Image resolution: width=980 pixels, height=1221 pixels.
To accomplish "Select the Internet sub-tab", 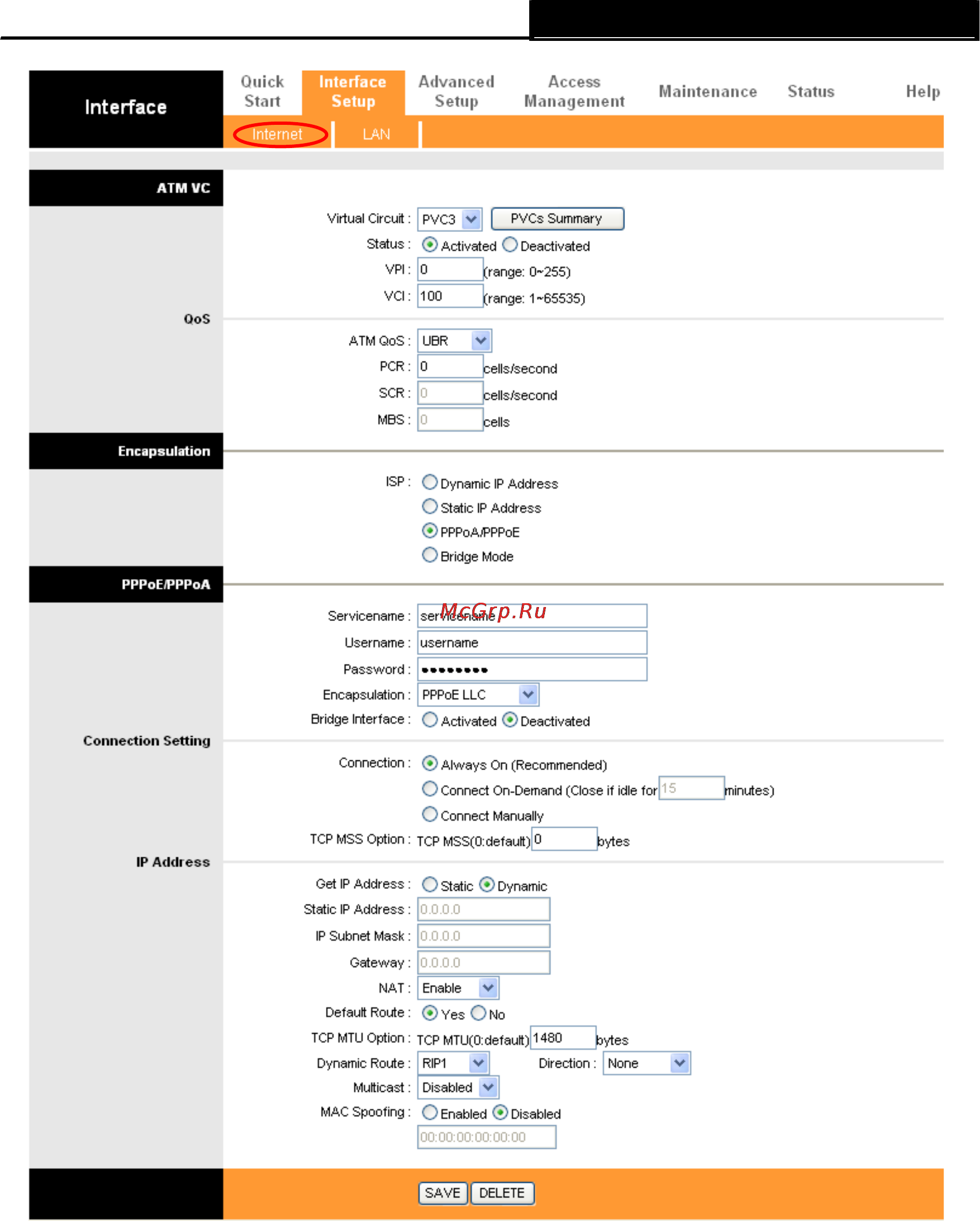I will pos(278,134).
